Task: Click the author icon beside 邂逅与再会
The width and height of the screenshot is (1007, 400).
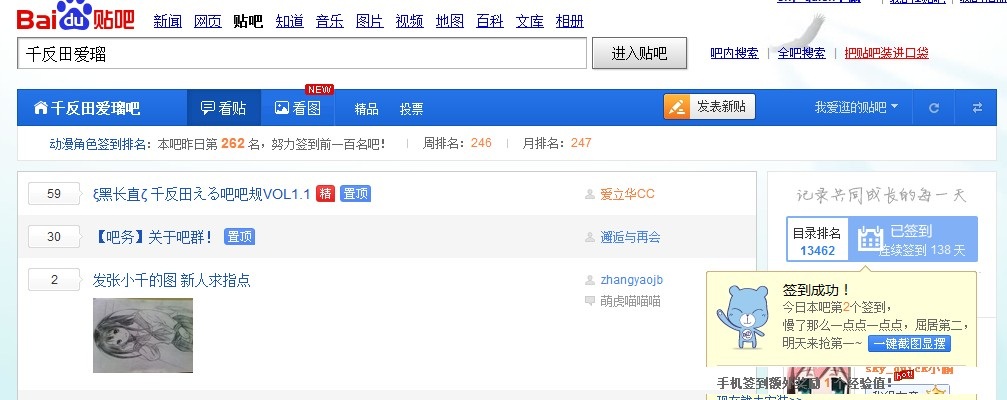Action: click(x=590, y=237)
